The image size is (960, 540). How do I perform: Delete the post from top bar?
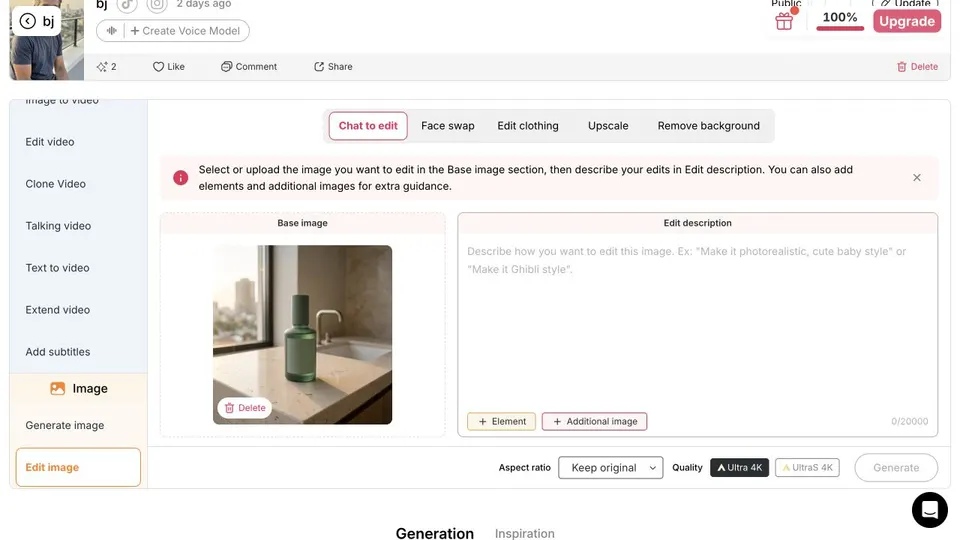click(x=917, y=67)
